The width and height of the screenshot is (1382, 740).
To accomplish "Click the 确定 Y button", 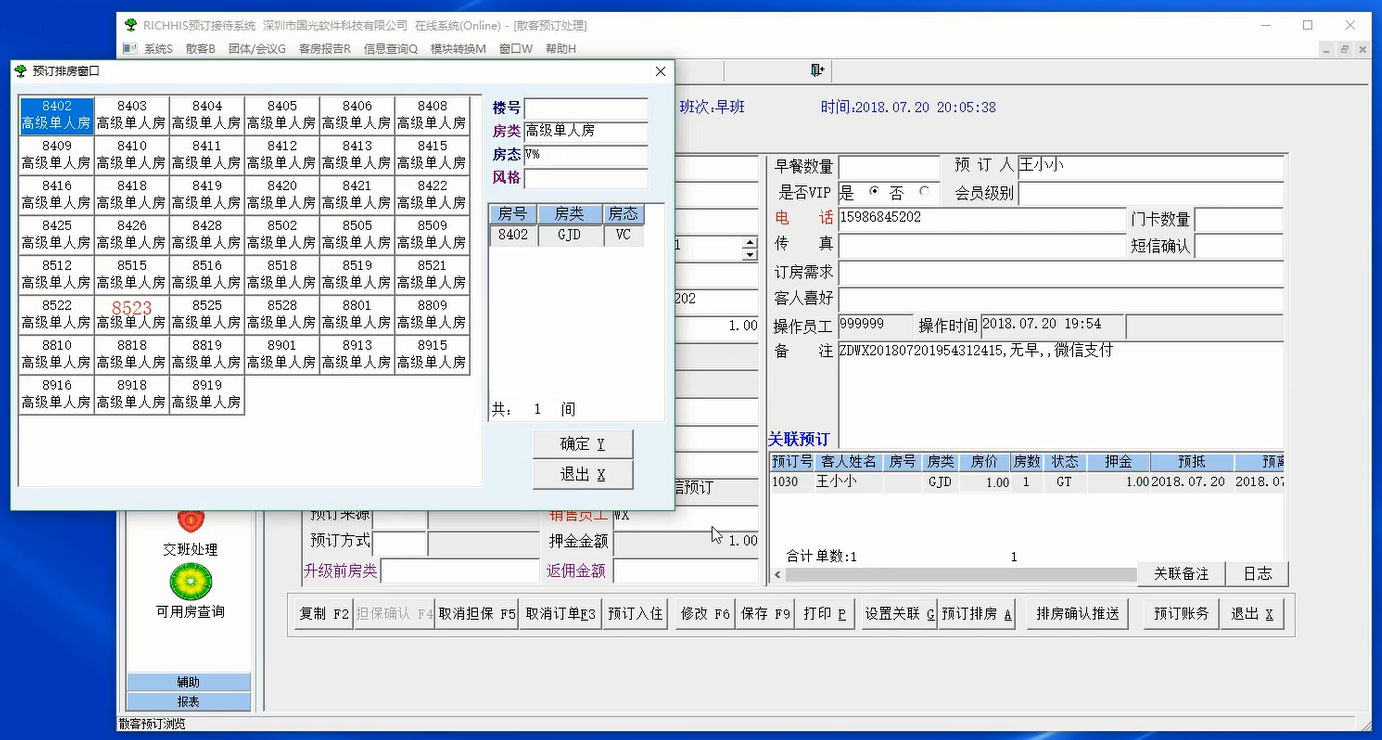I will [x=583, y=444].
